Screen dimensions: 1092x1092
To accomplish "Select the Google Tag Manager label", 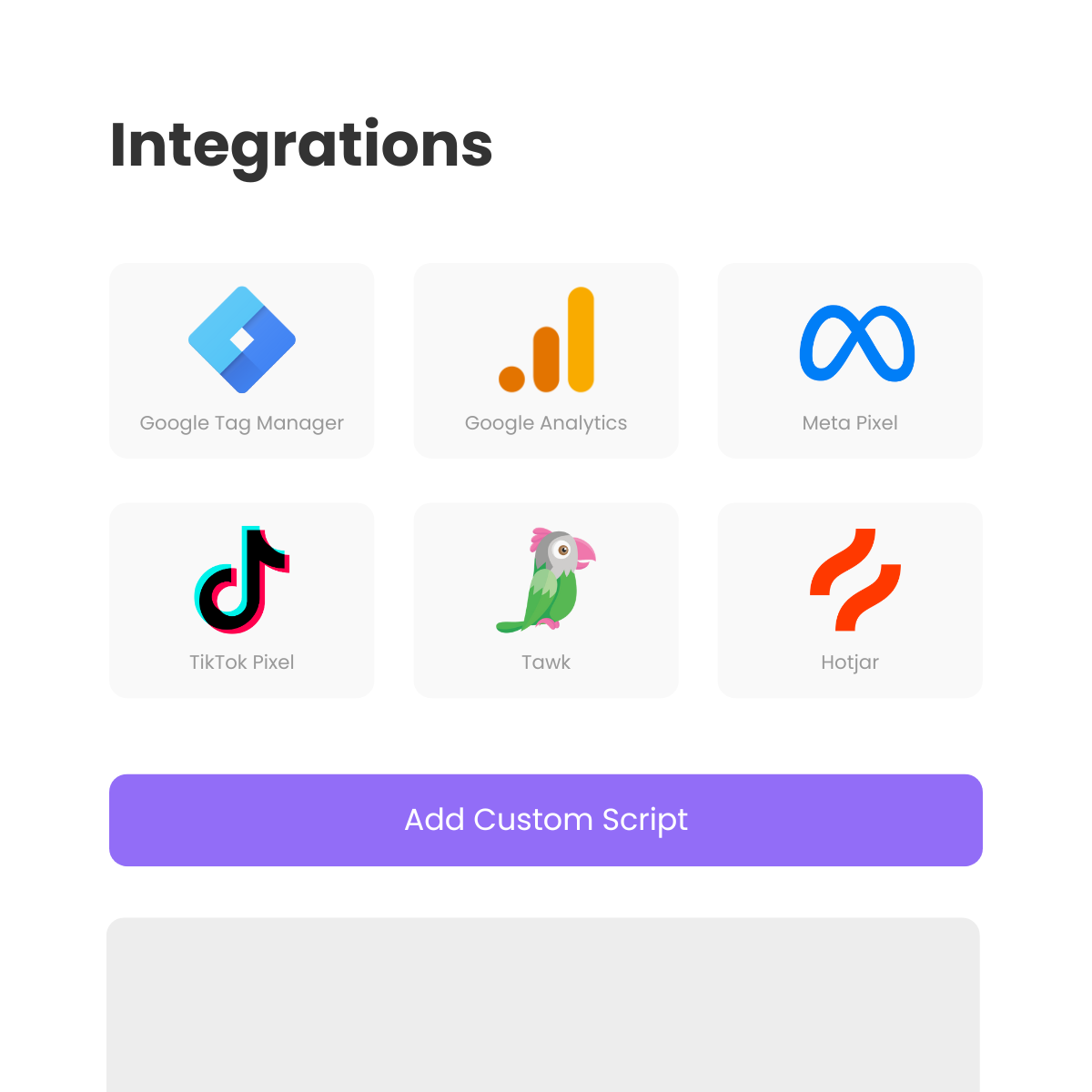I will (242, 423).
